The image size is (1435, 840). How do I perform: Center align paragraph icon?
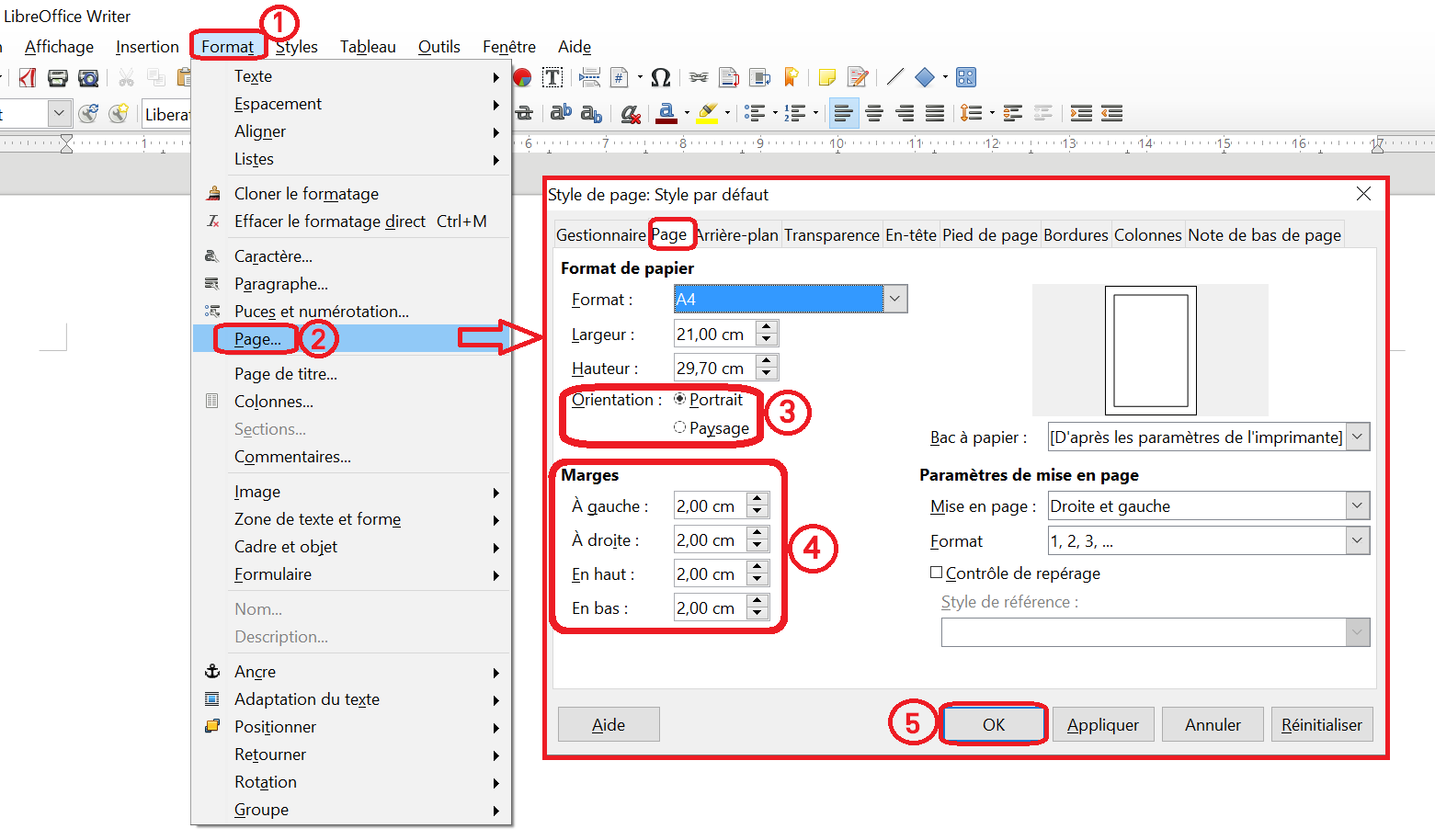pyautogui.click(x=874, y=113)
